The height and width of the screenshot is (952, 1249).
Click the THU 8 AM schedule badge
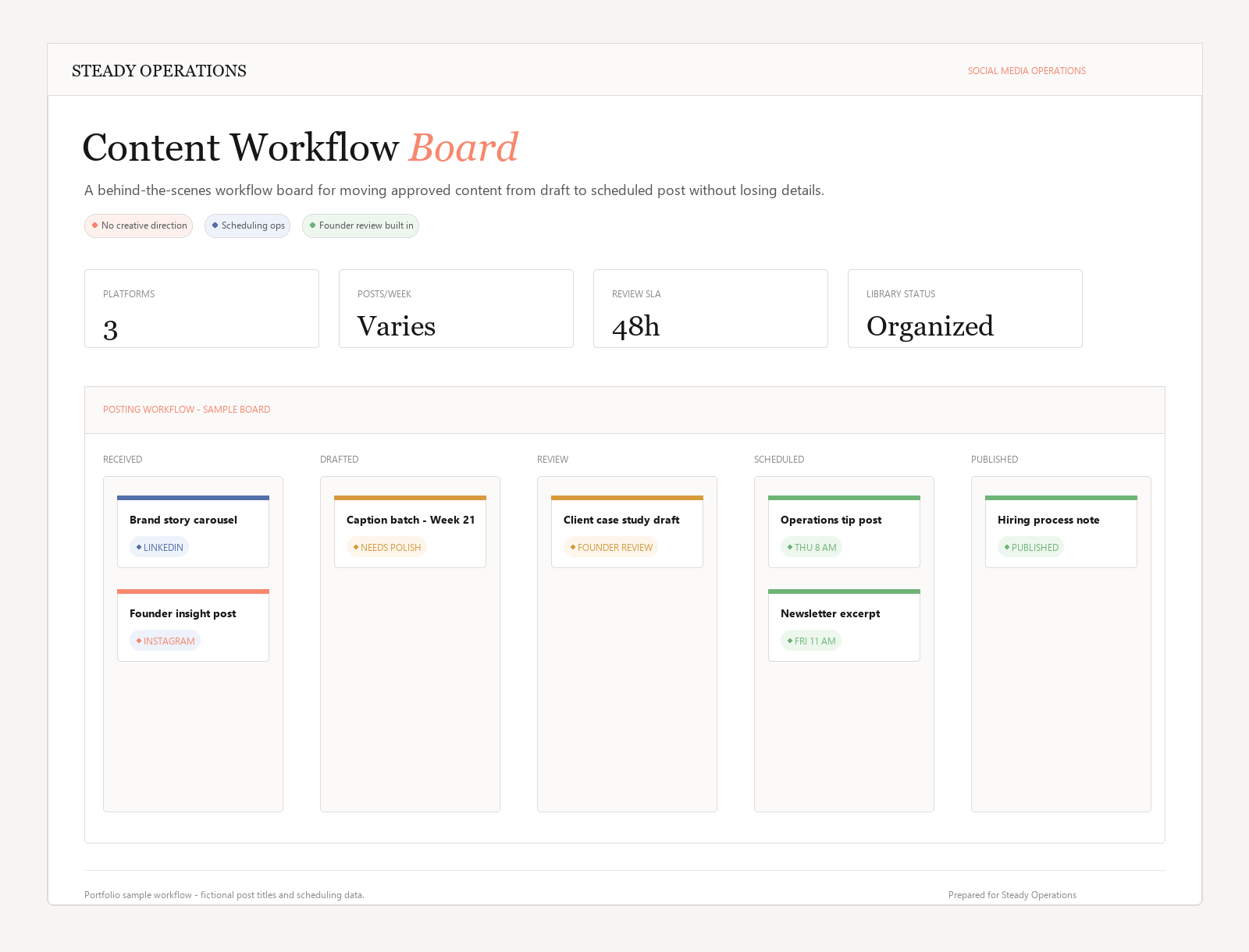tap(811, 547)
